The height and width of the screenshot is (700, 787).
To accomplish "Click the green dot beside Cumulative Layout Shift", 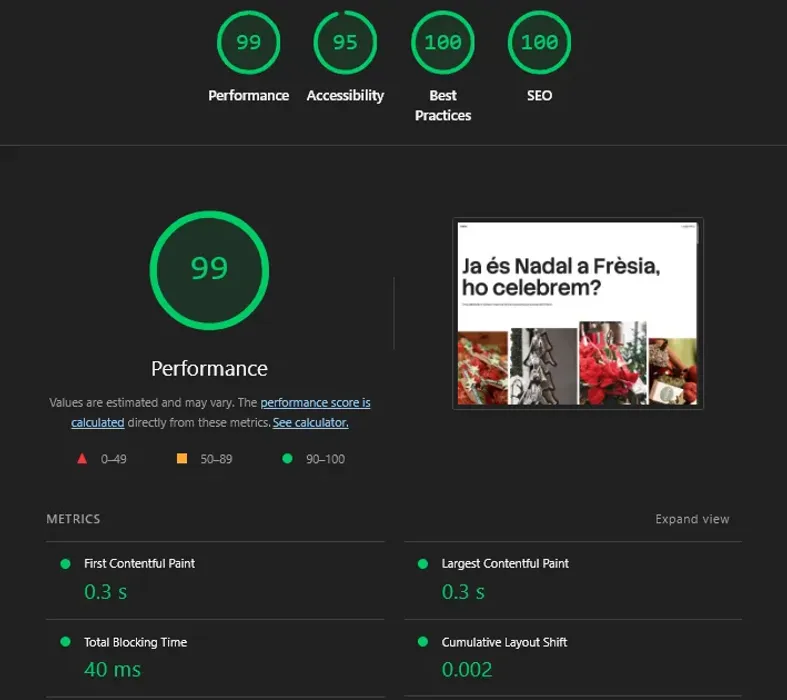I will (423, 642).
